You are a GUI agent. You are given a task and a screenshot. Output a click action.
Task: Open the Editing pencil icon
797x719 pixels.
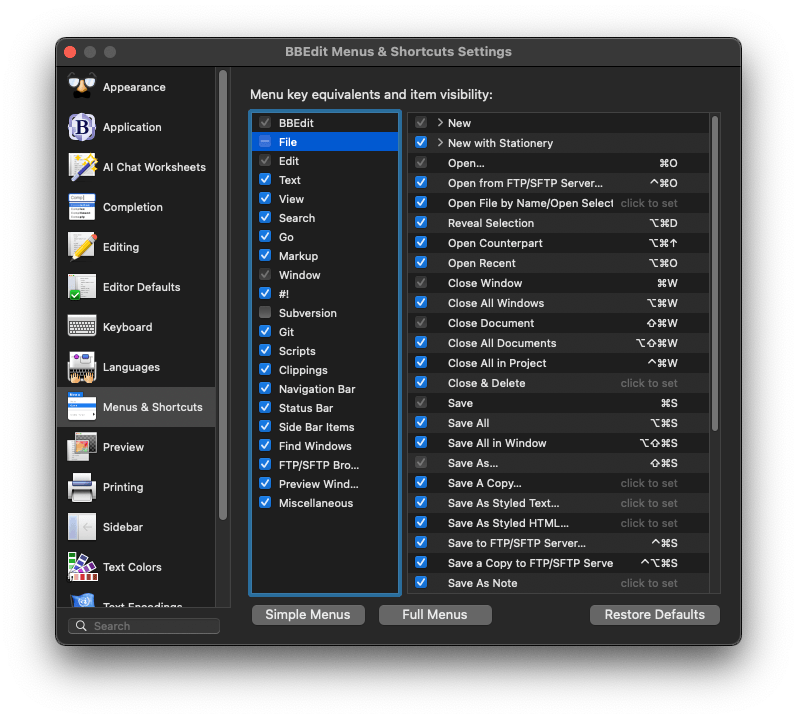pyautogui.click(x=82, y=247)
